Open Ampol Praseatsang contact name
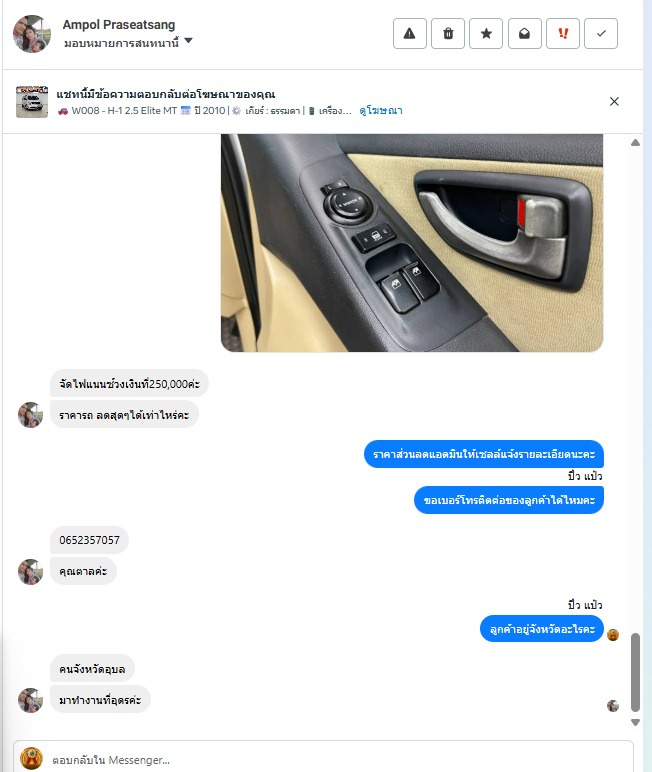 click(119, 25)
